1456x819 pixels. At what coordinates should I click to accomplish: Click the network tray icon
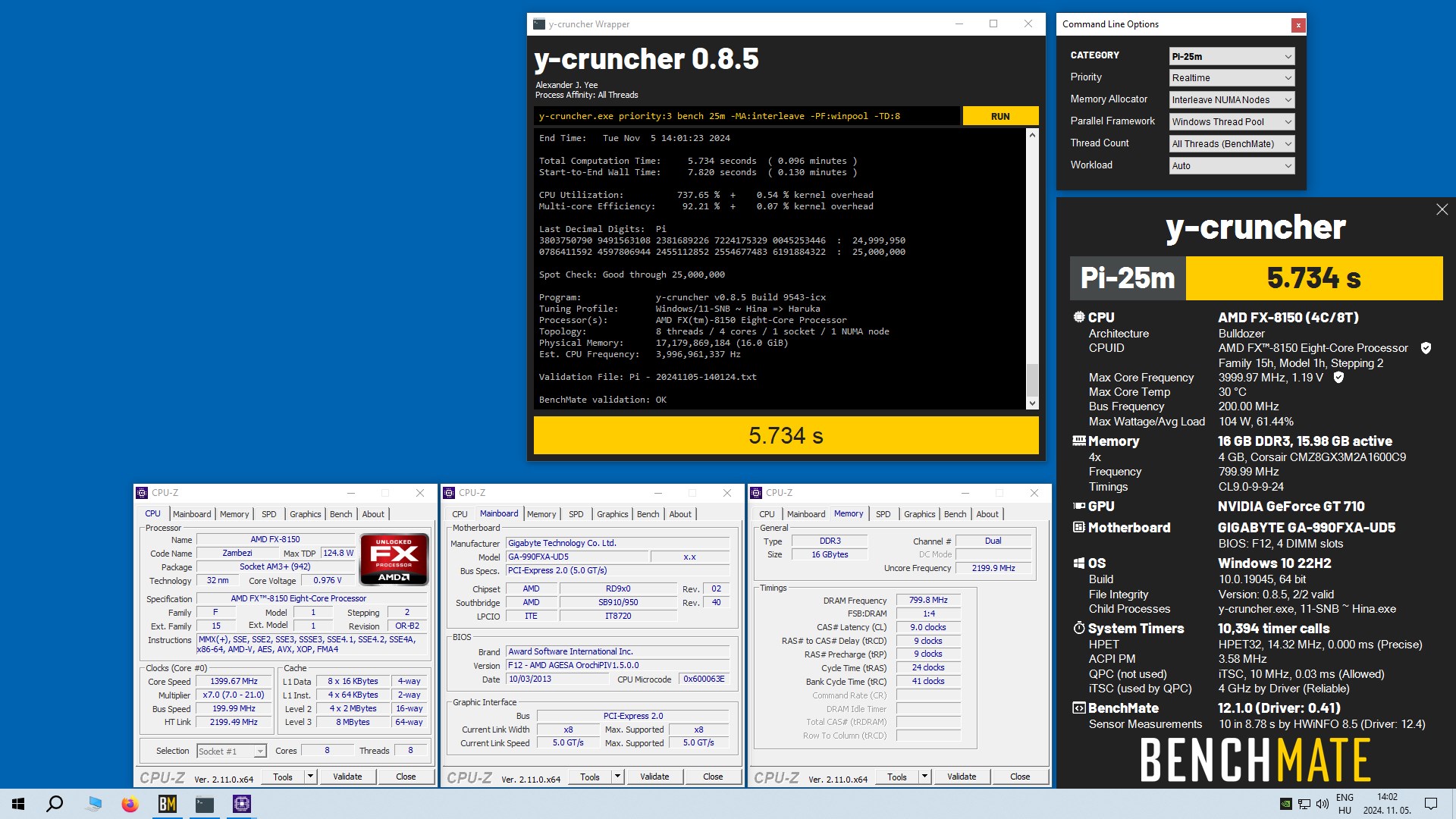[1304, 804]
